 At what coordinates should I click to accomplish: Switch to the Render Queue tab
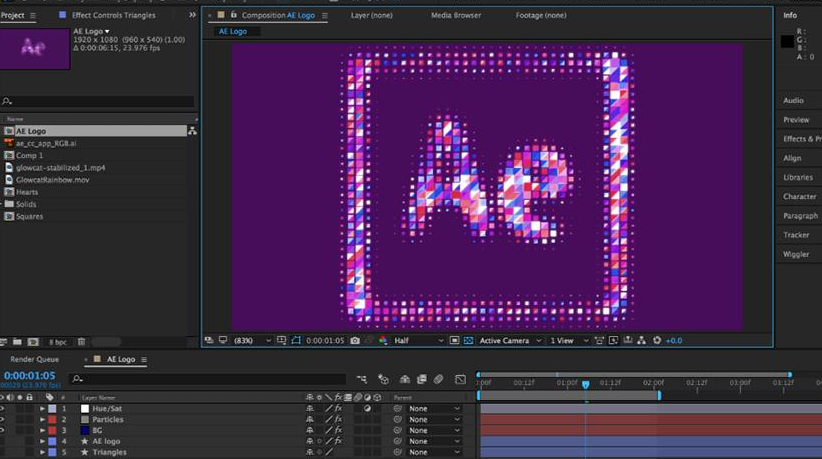(x=35, y=359)
